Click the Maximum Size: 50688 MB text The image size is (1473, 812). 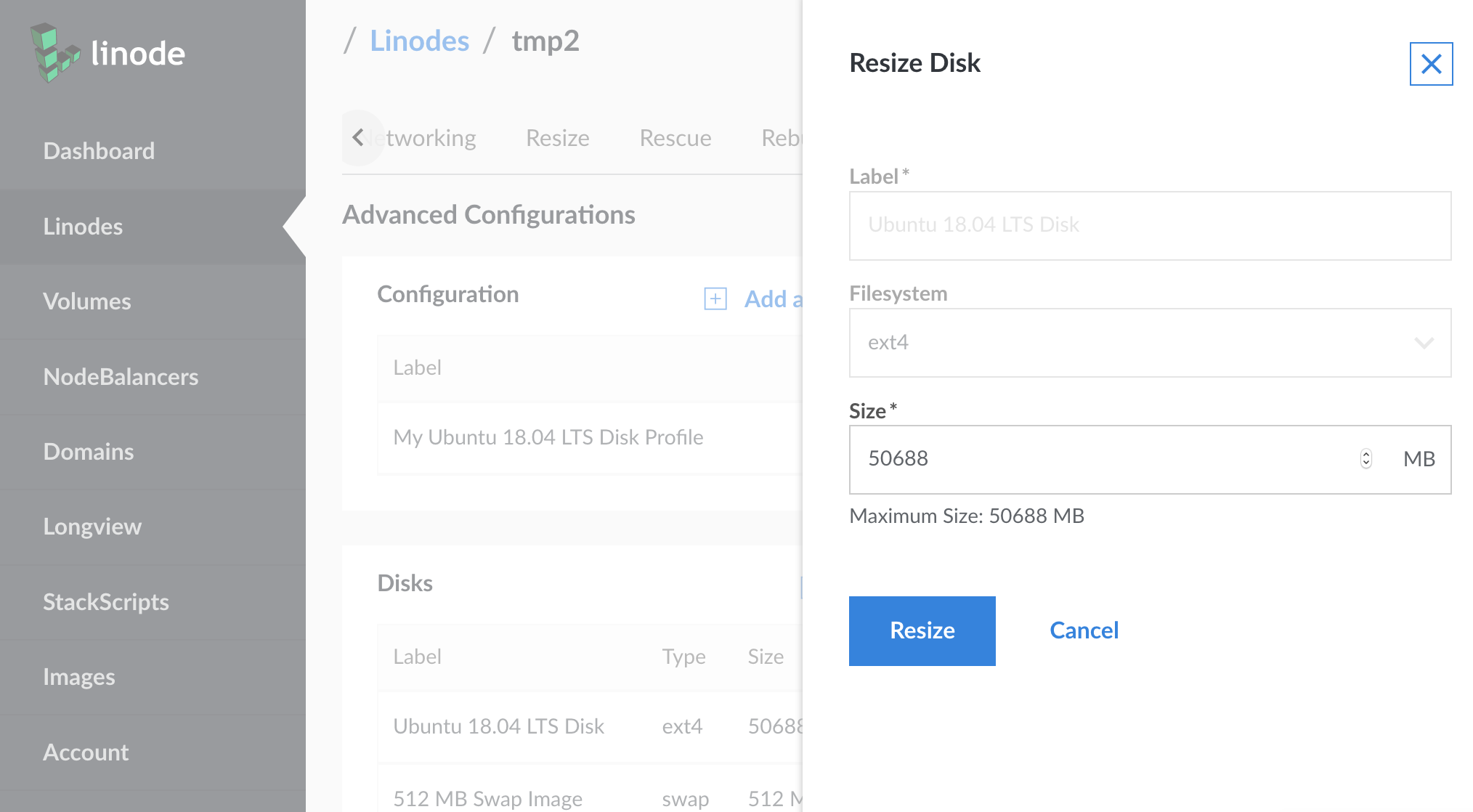coord(967,516)
